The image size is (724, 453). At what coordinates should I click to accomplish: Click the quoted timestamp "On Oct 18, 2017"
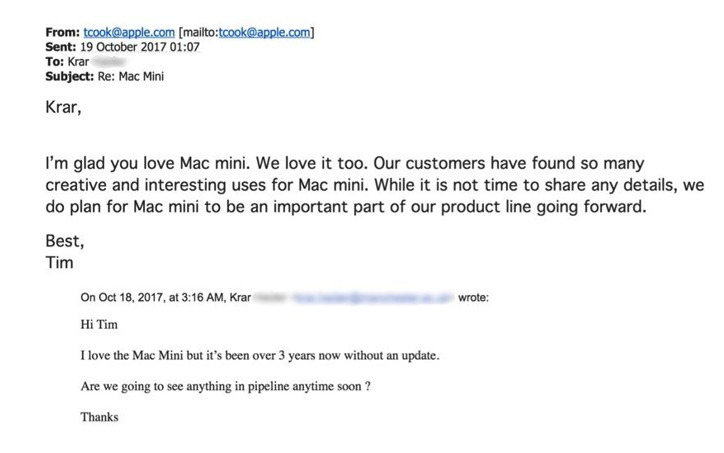coord(130,298)
